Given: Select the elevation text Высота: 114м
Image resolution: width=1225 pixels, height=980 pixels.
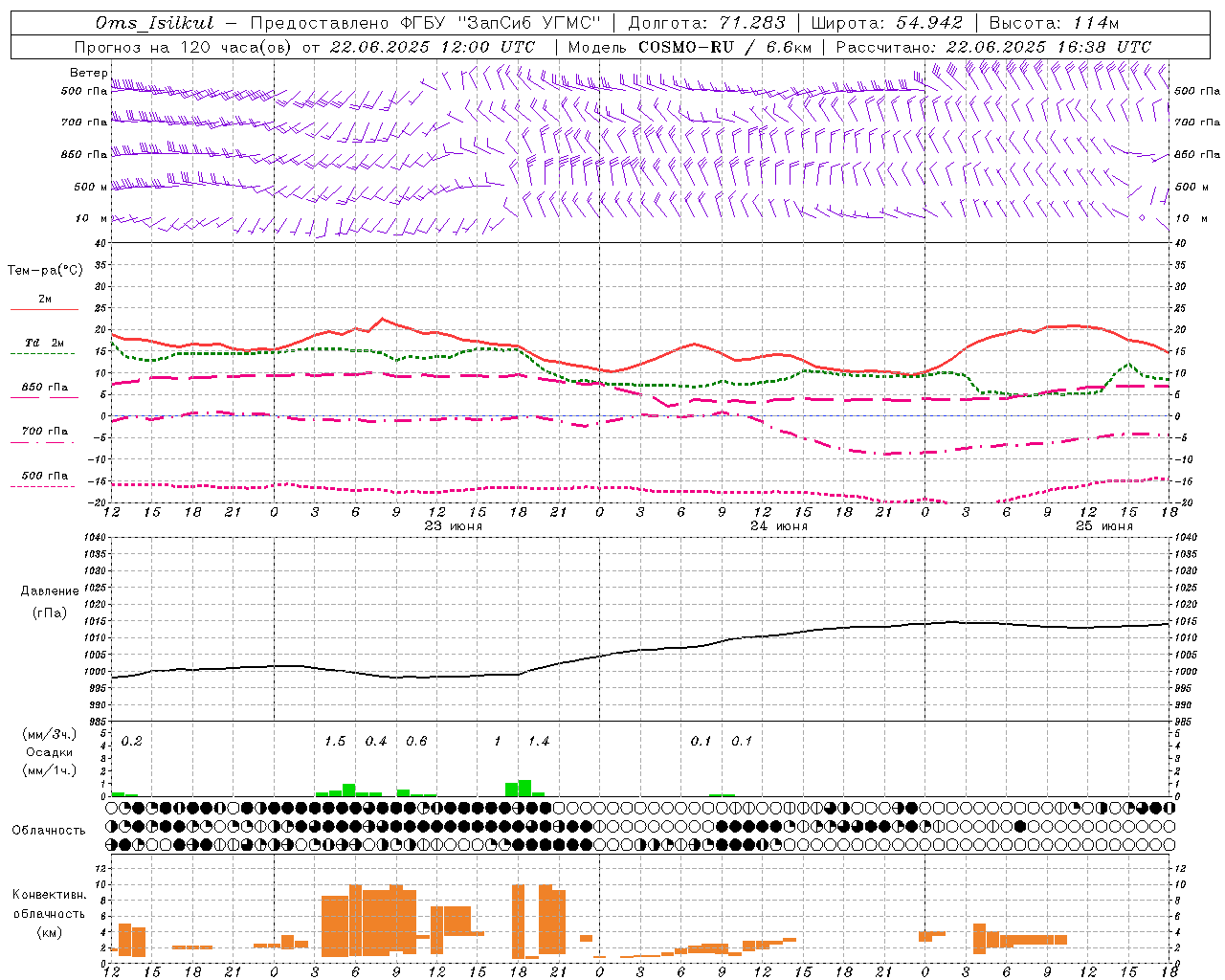Looking at the screenshot, I should pyautogui.click(x=1055, y=23).
